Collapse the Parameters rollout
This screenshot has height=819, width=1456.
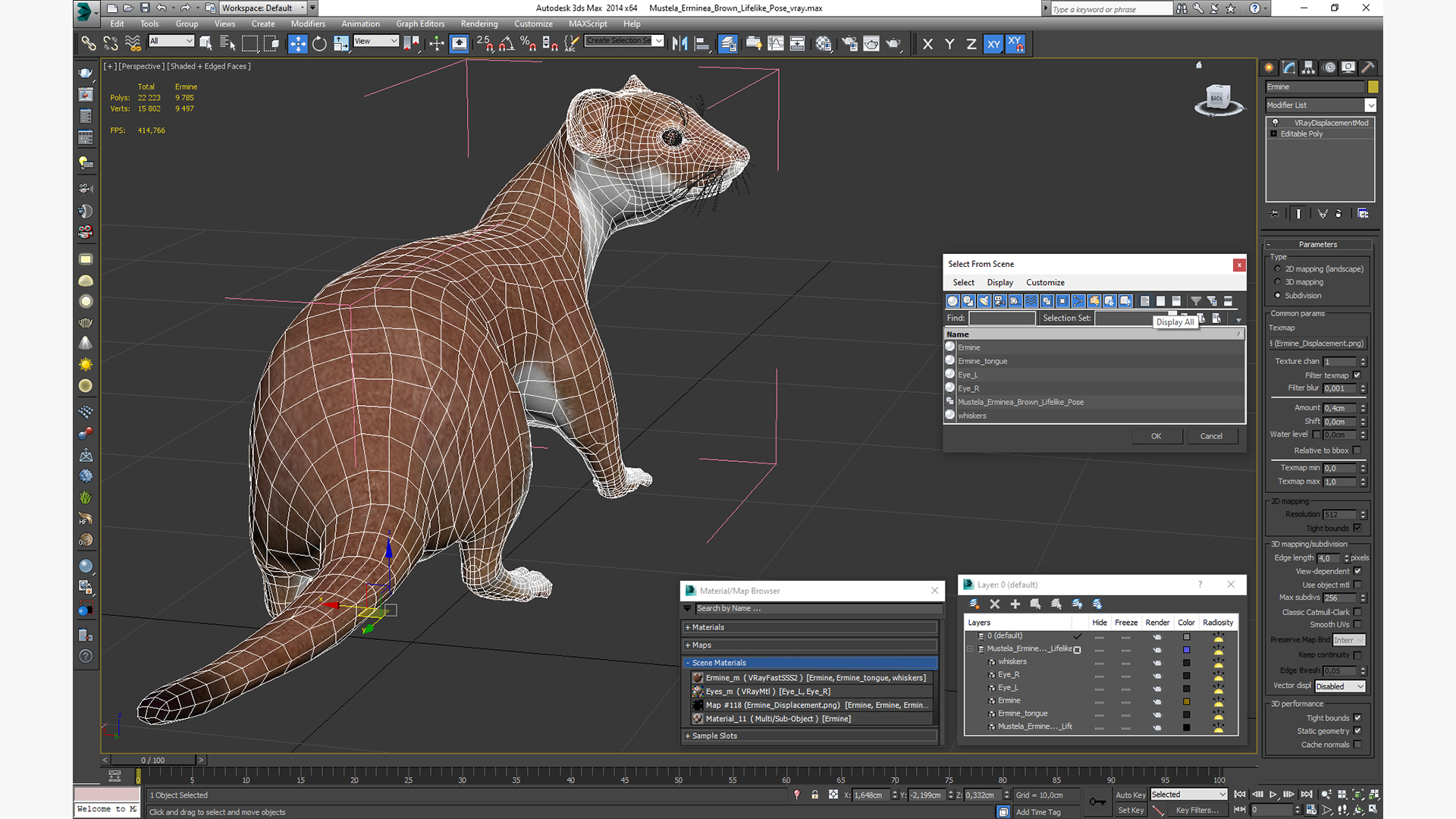[1317, 245]
